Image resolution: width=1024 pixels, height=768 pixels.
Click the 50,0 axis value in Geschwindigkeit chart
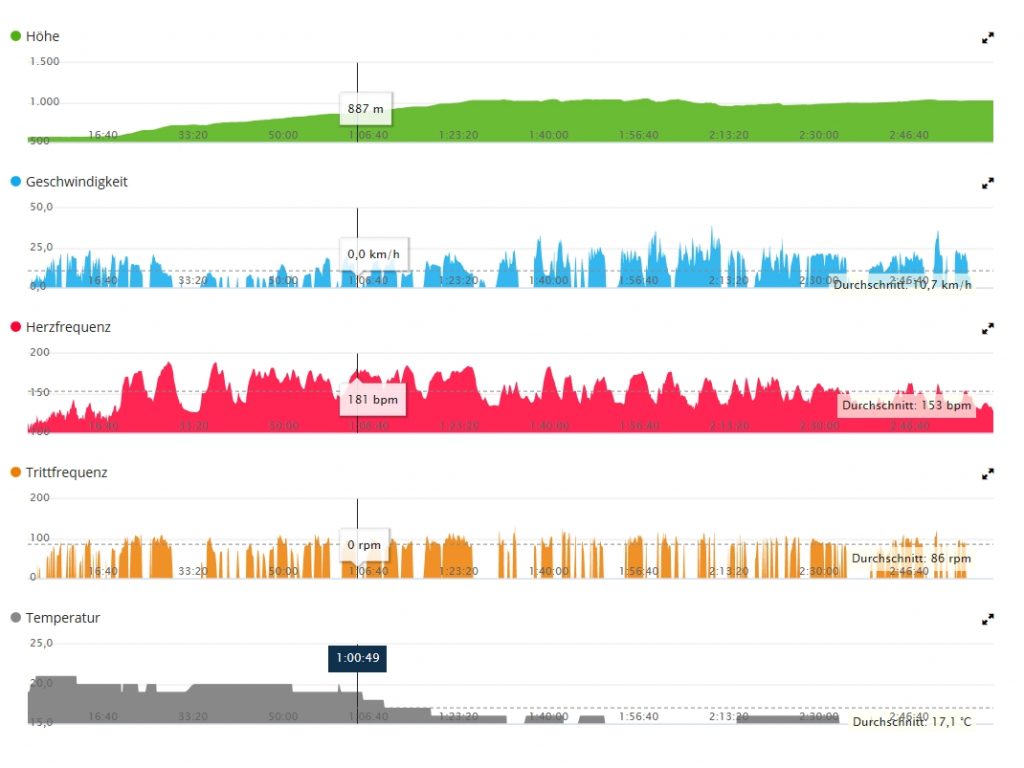[x=41, y=207]
